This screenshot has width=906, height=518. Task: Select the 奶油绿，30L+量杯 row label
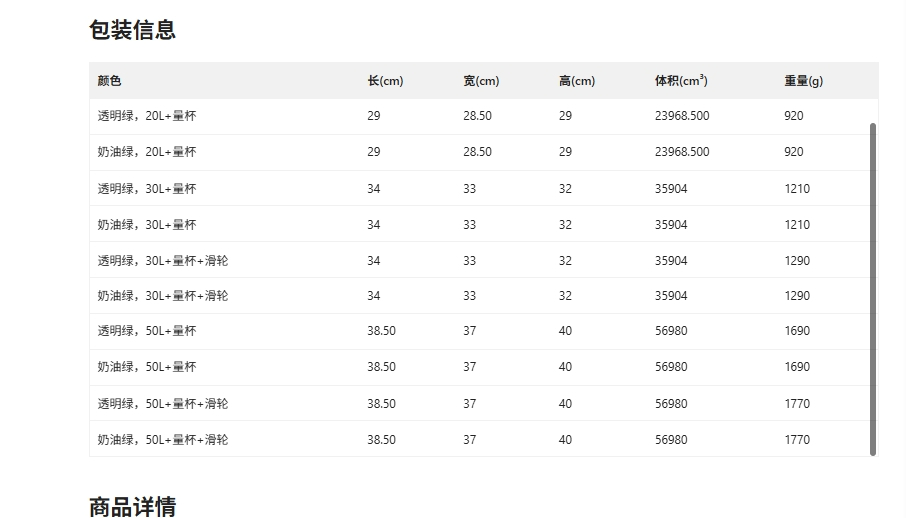click(x=147, y=225)
